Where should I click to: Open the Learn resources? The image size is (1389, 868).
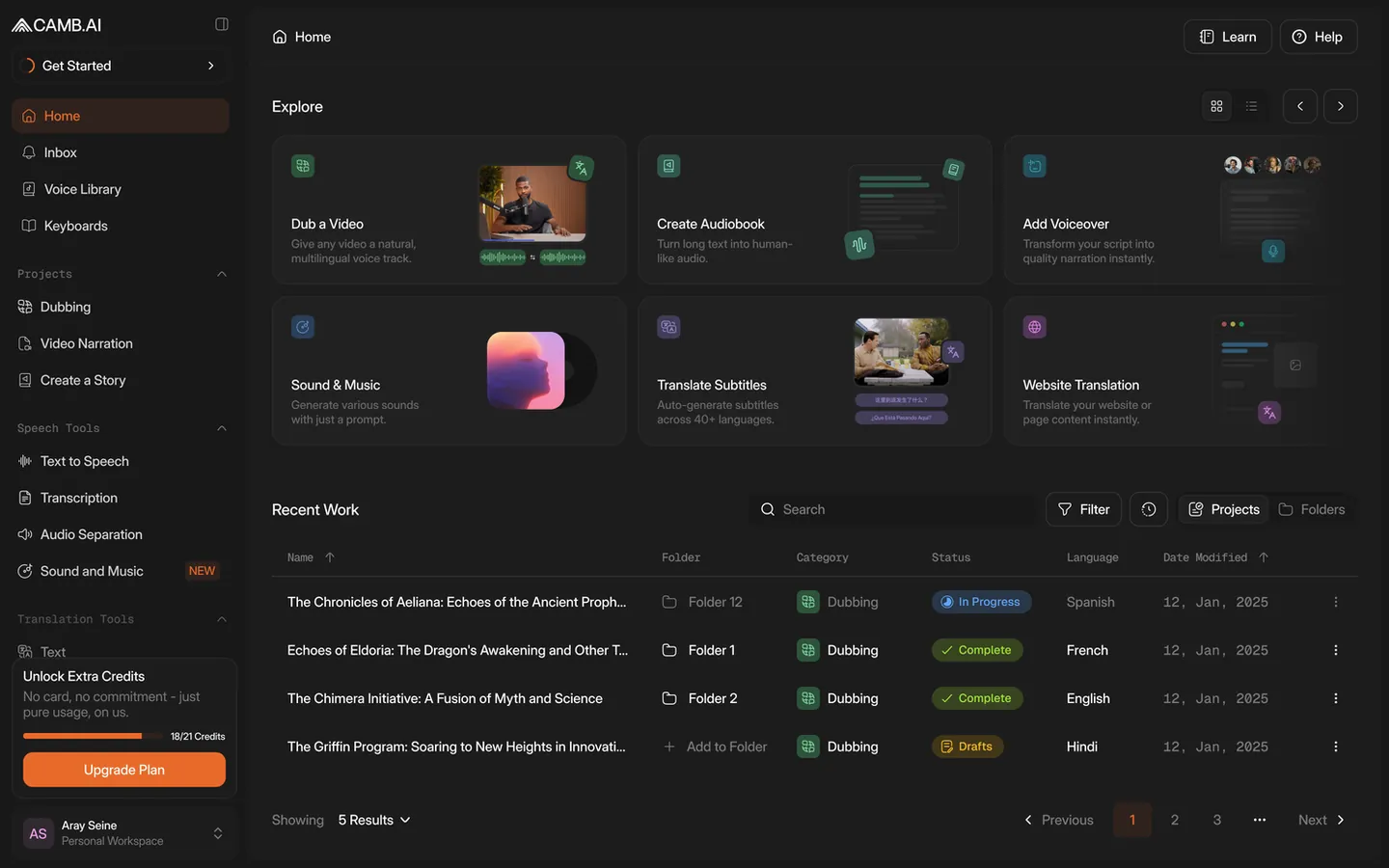coord(1228,37)
